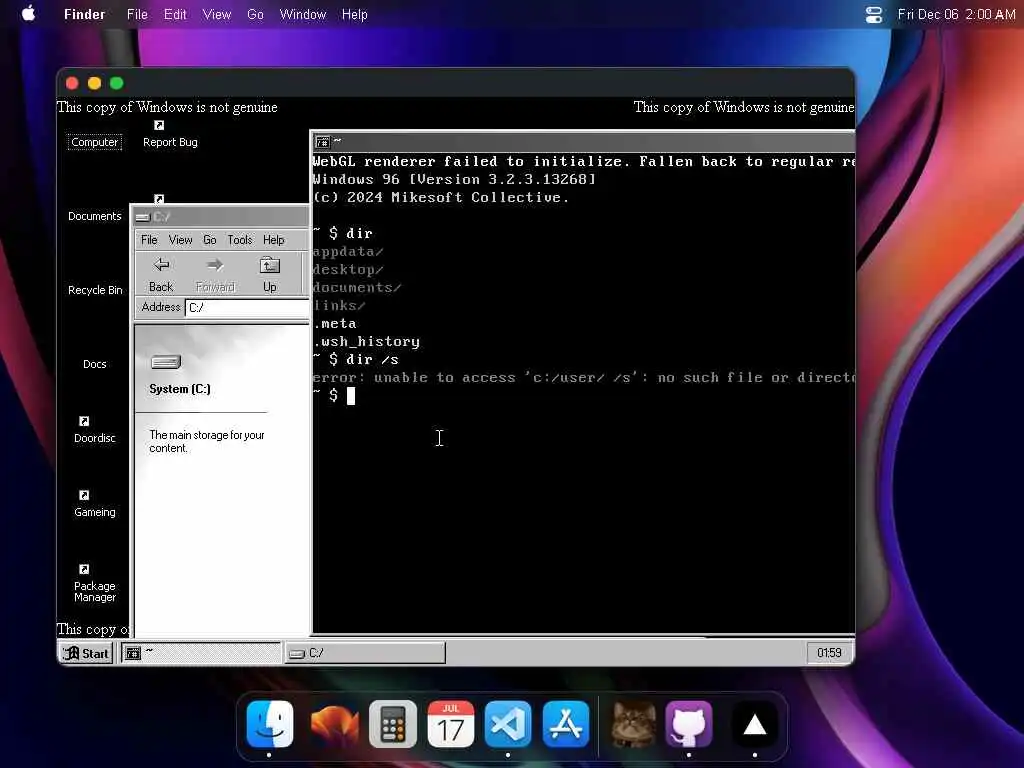Click the "Windows 96 [Version 3.2.3.13268]" line
1024x768 pixels.
pos(455,179)
